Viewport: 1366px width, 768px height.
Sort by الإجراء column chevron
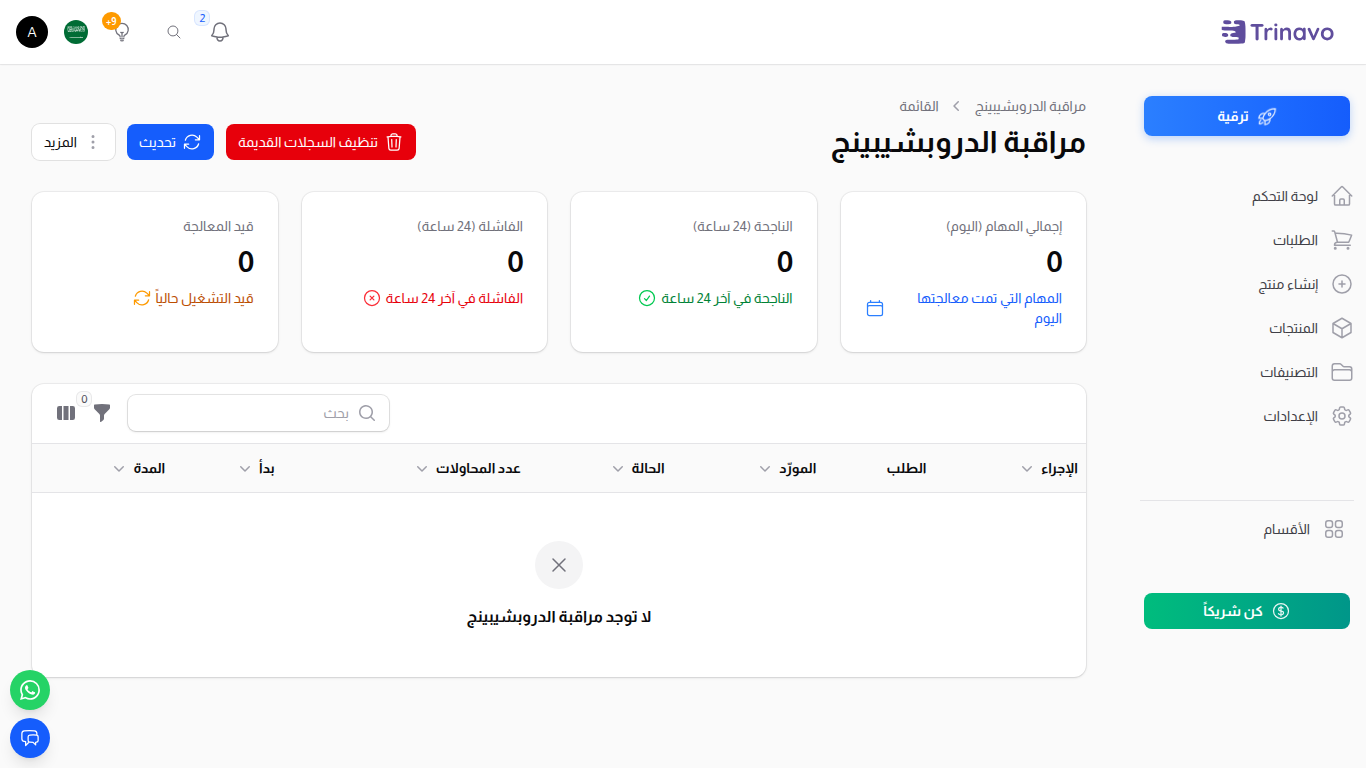pyautogui.click(x=1027, y=469)
